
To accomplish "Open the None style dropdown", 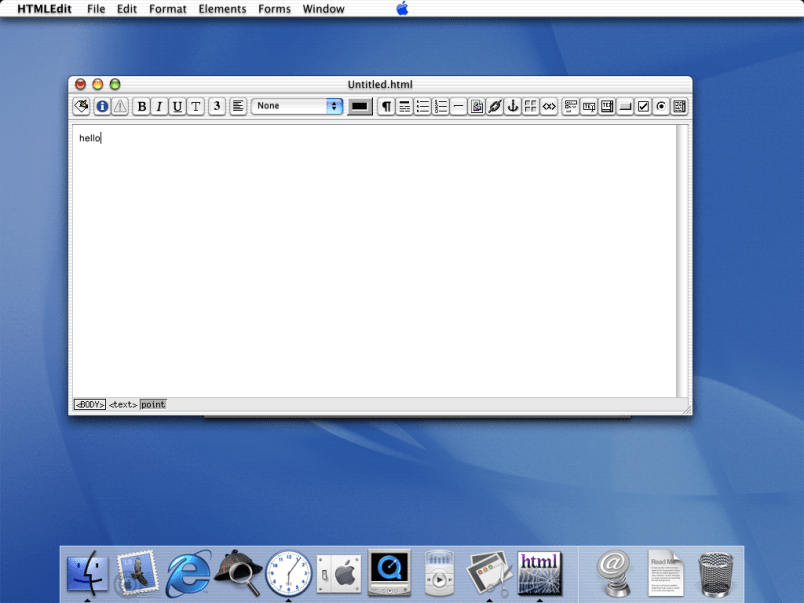I will pos(297,106).
